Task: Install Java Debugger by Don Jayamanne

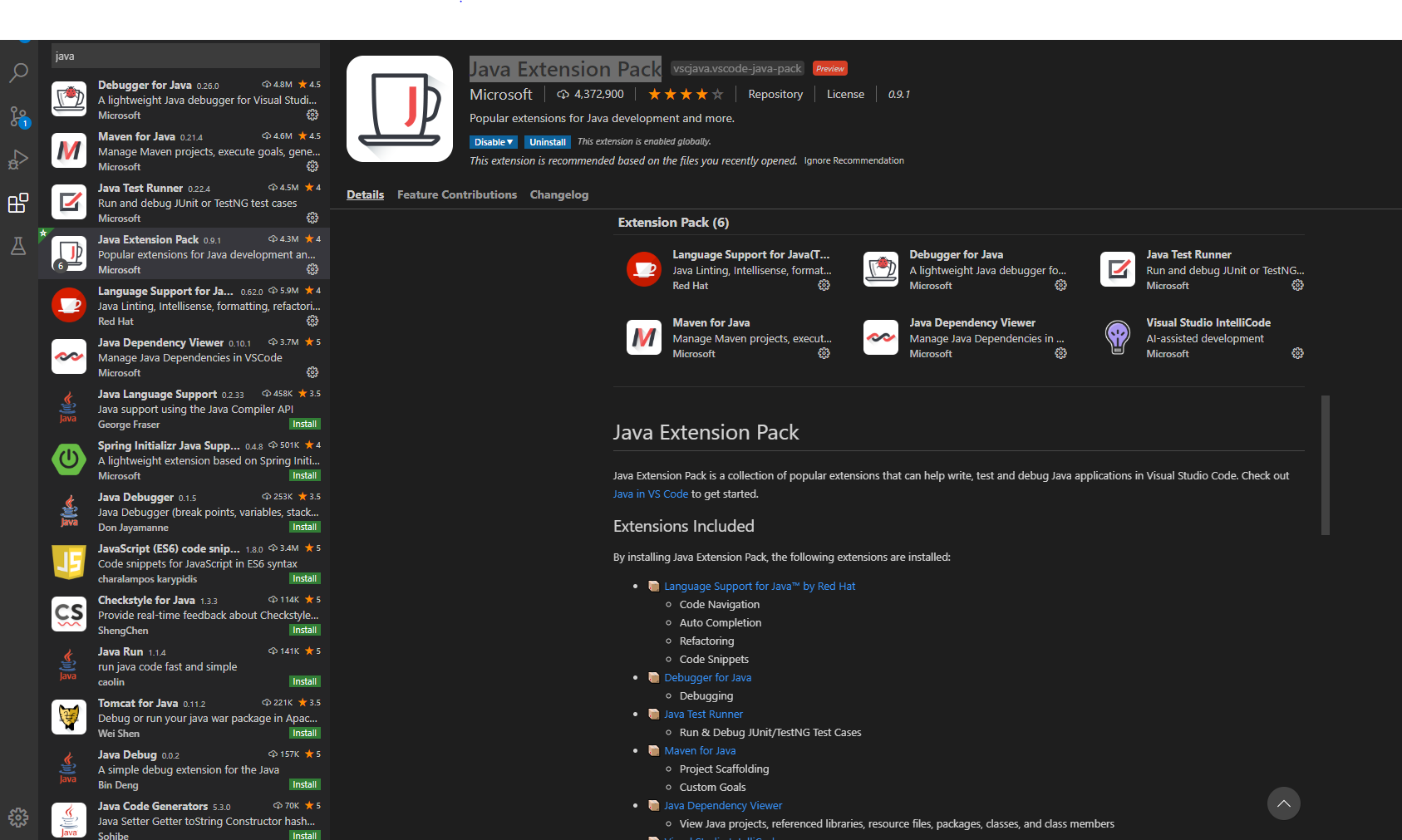Action: [x=304, y=527]
